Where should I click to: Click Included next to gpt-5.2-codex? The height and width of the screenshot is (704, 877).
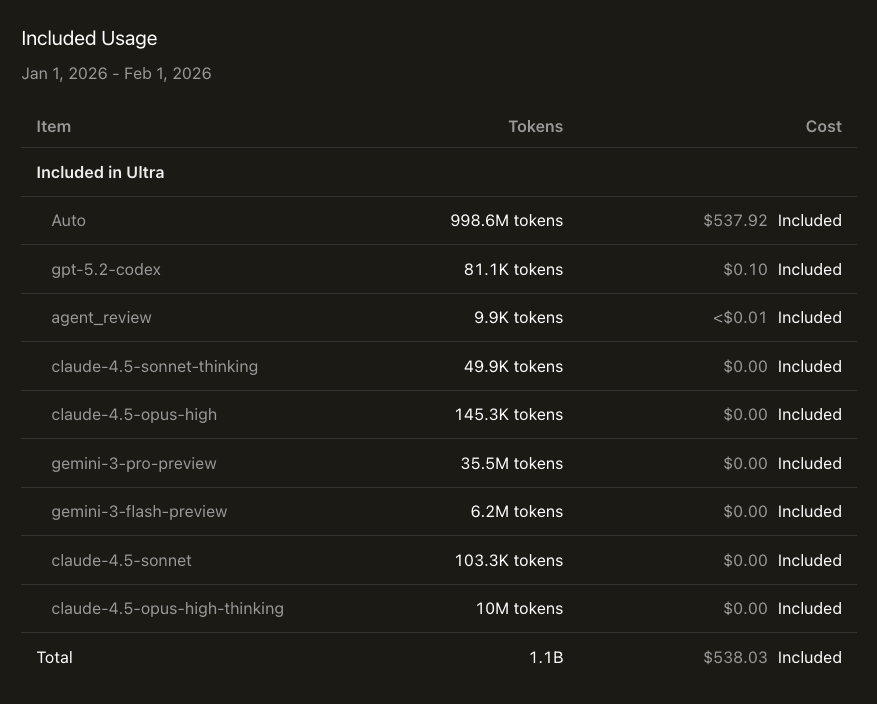tap(810, 269)
